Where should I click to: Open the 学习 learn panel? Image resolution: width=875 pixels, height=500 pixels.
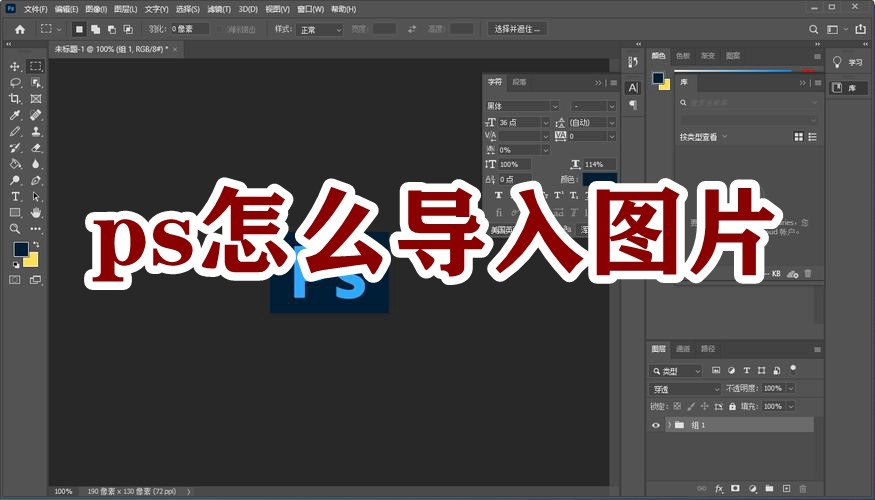click(x=849, y=62)
